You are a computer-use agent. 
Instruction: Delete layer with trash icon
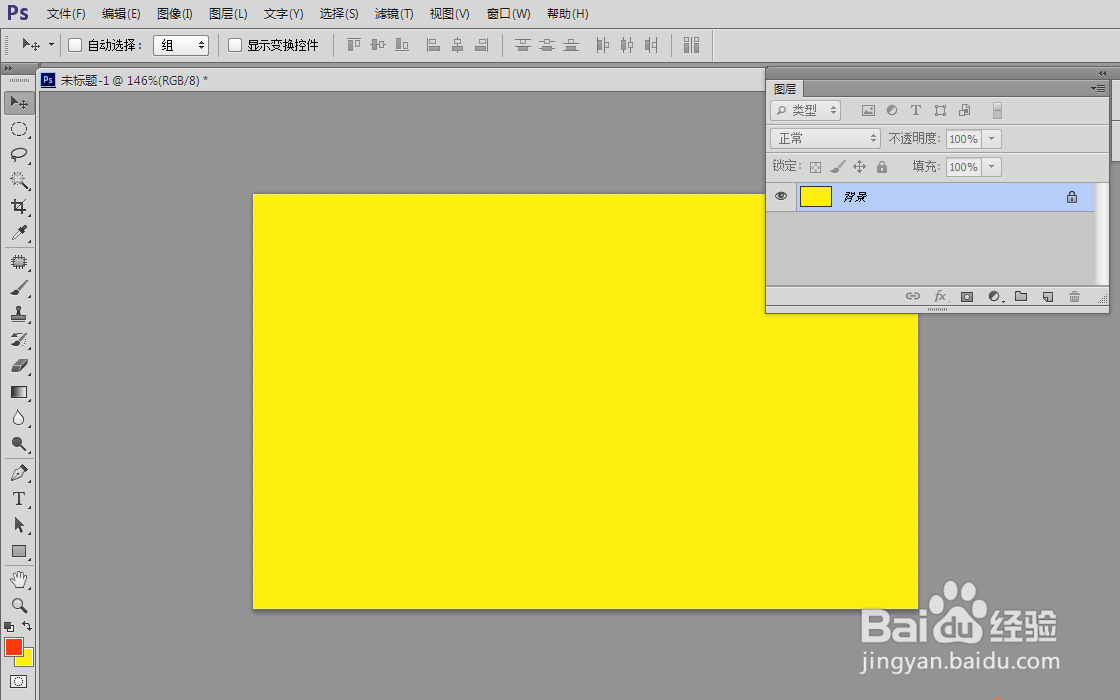(1074, 296)
